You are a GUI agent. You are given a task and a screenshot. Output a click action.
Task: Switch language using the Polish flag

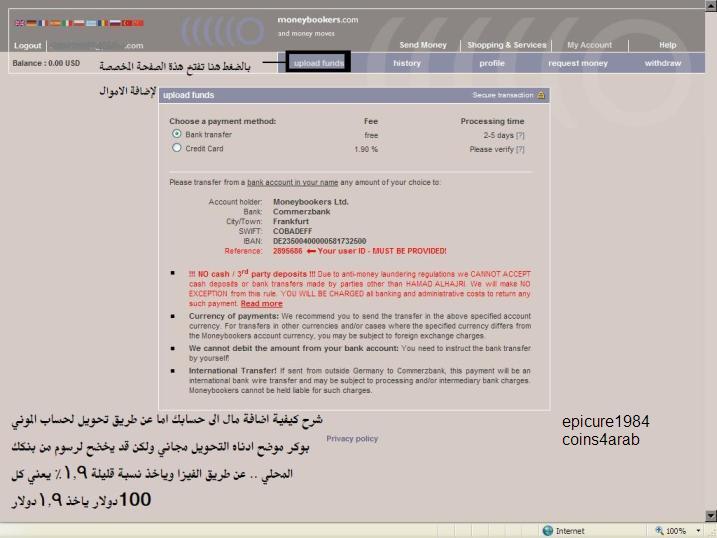click(79, 23)
